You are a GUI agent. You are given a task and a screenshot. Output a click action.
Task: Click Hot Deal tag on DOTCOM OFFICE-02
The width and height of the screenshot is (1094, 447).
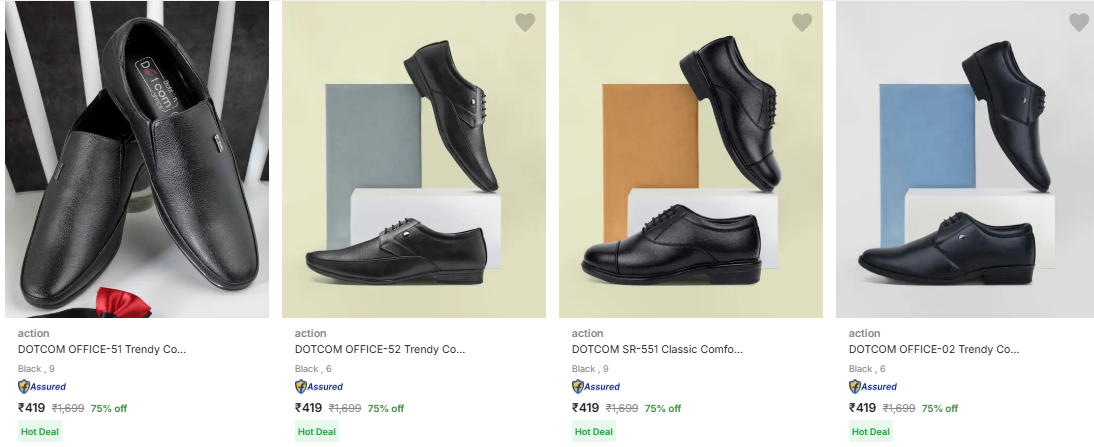point(871,432)
